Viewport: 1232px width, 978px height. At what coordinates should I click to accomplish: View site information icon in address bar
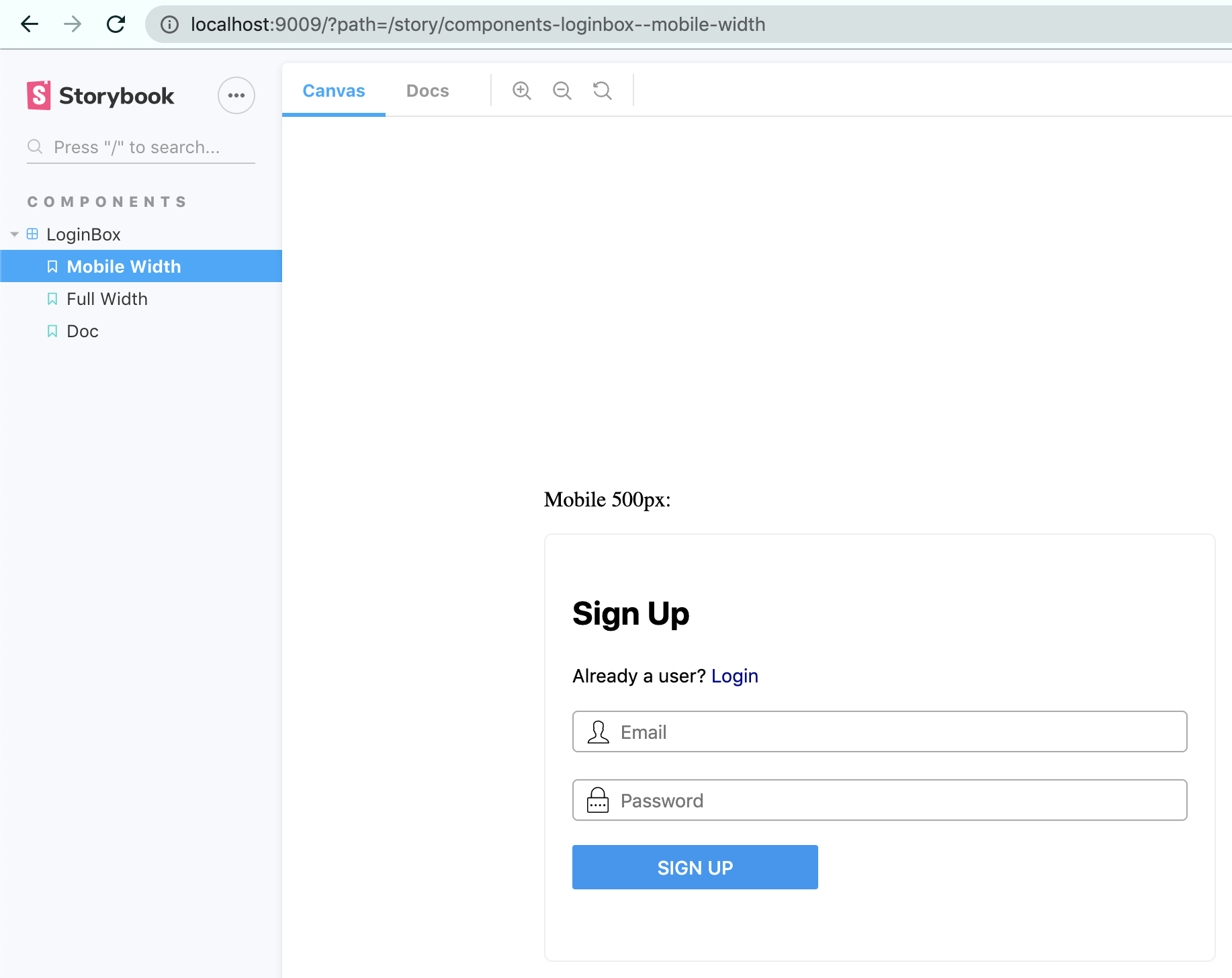(x=169, y=25)
